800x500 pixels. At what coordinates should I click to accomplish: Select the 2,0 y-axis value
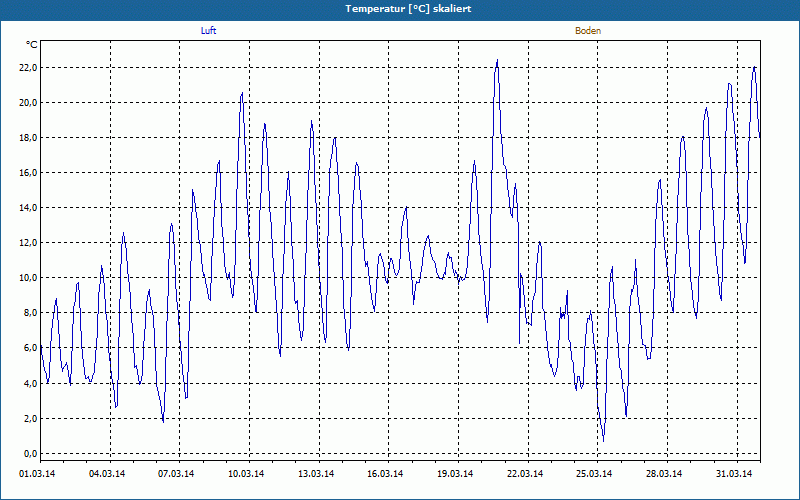30,418
